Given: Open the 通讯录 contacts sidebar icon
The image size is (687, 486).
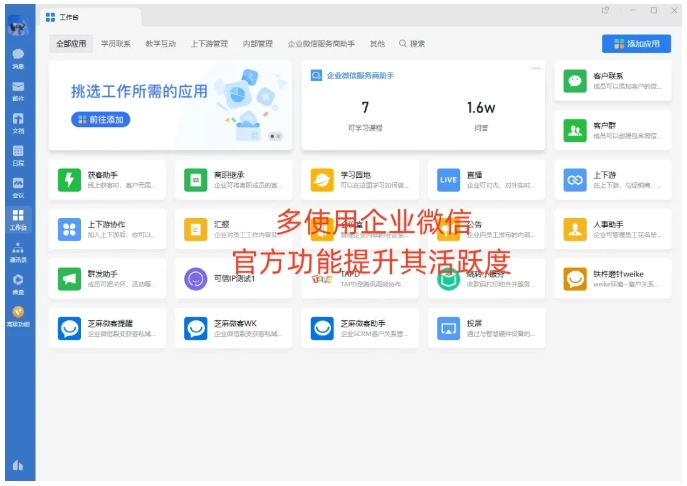Looking at the screenshot, I should 18,252.
